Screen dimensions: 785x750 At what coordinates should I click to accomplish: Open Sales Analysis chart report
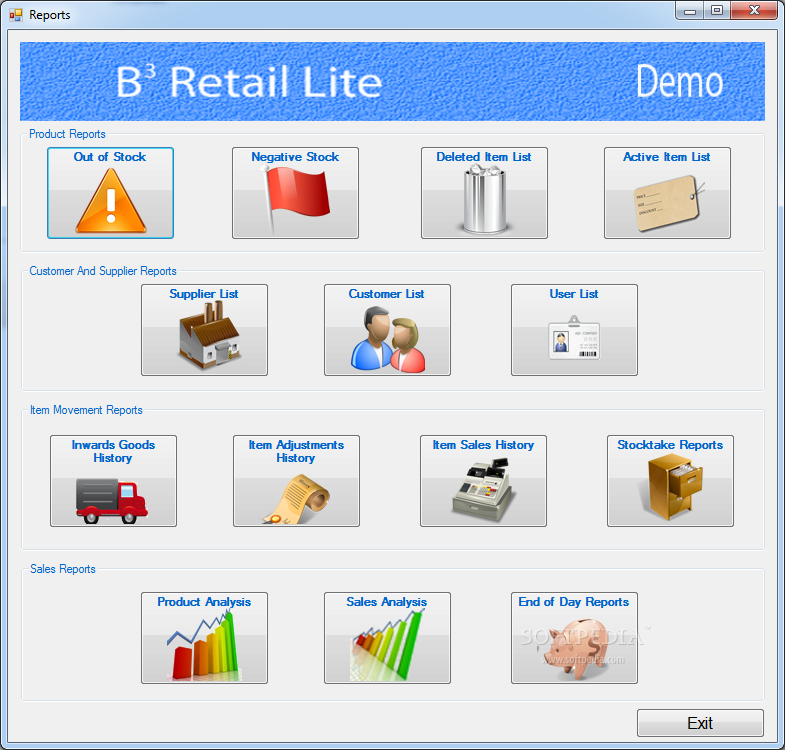click(x=387, y=638)
